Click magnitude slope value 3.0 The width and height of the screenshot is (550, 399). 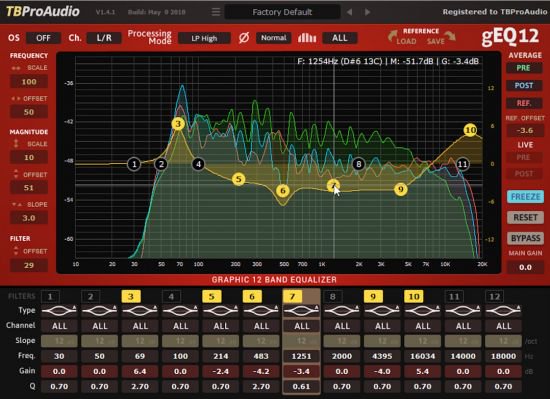point(29,218)
